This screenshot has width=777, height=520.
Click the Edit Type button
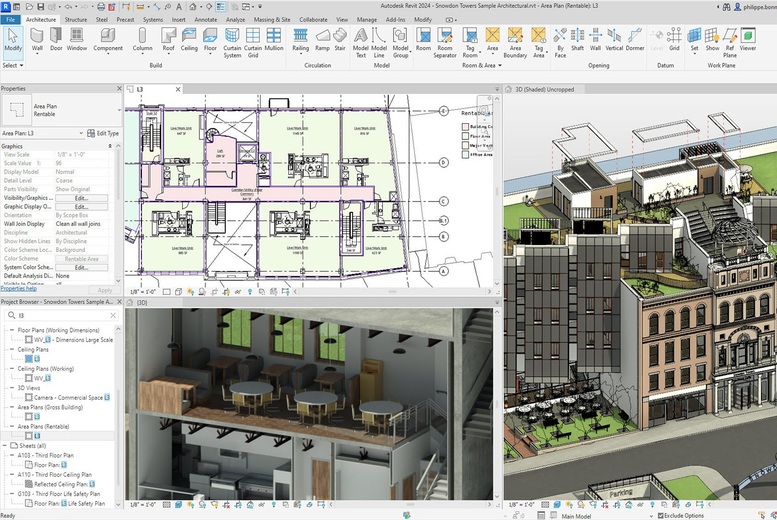[x=103, y=133]
